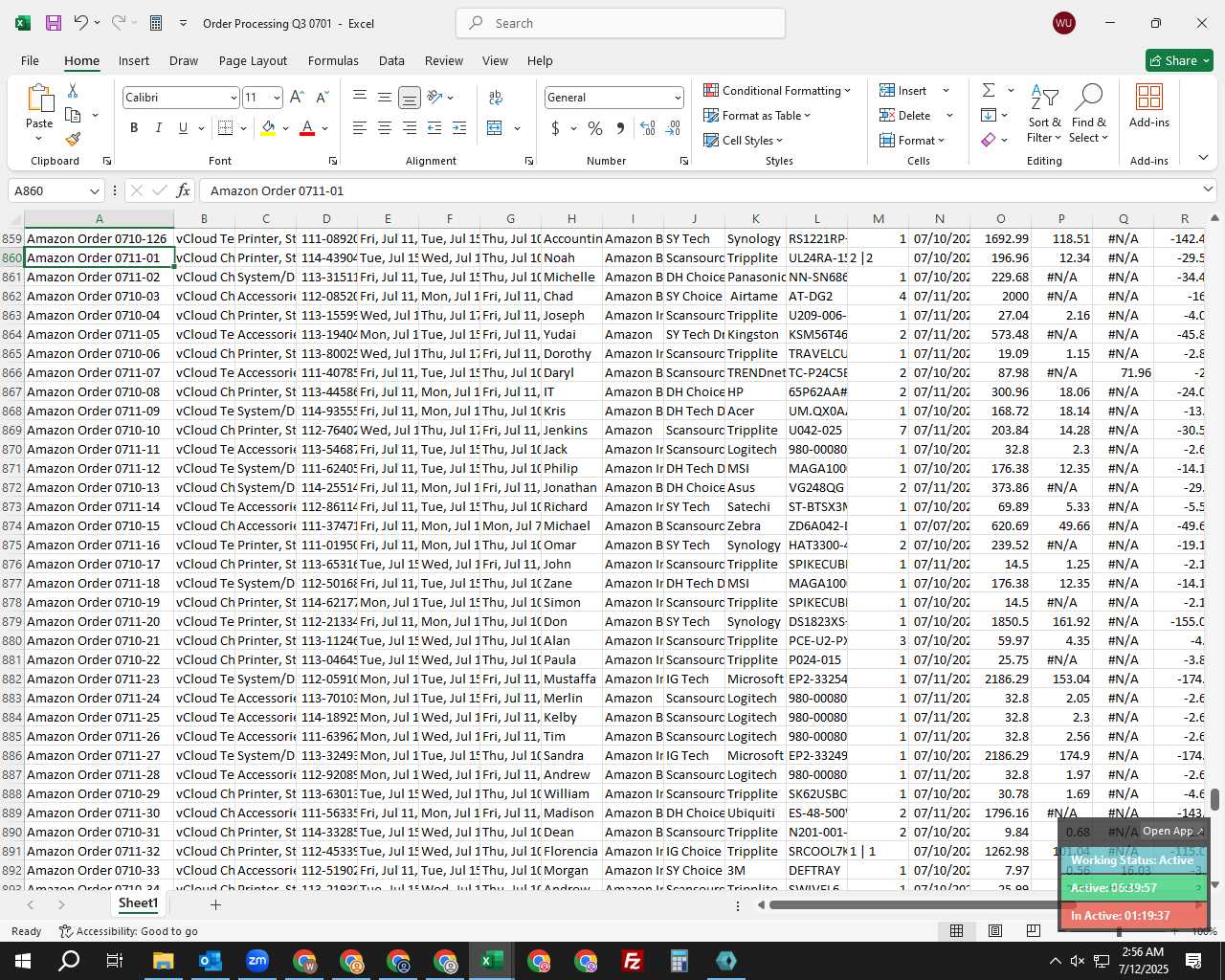This screenshot has height=980, width=1225.
Task: Click the Borders icon
Action: [226, 128]
